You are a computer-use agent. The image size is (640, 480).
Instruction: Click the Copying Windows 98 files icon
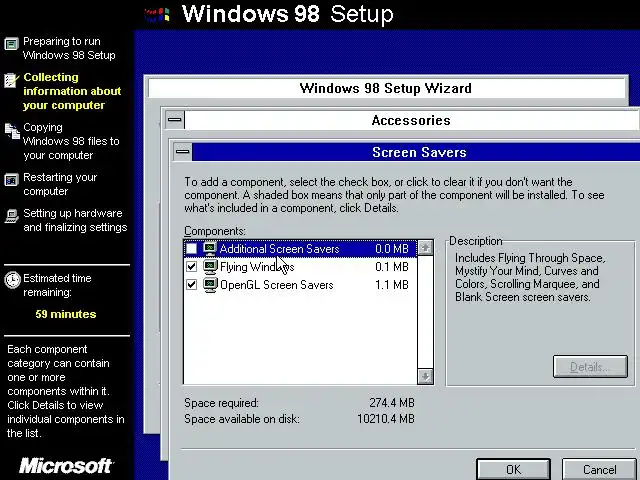click(x=12, y=131)
